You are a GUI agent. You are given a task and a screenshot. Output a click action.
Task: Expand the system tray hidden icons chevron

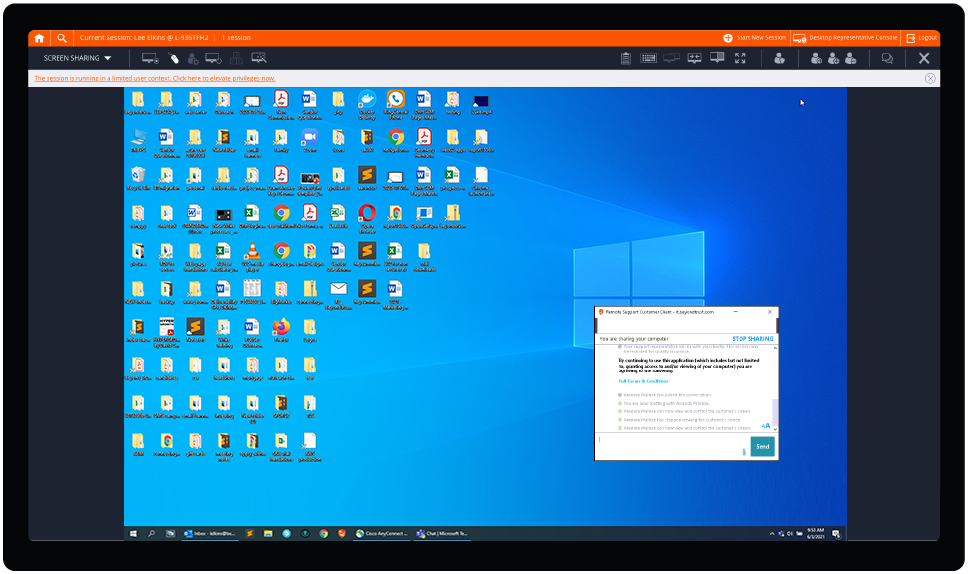772,534
